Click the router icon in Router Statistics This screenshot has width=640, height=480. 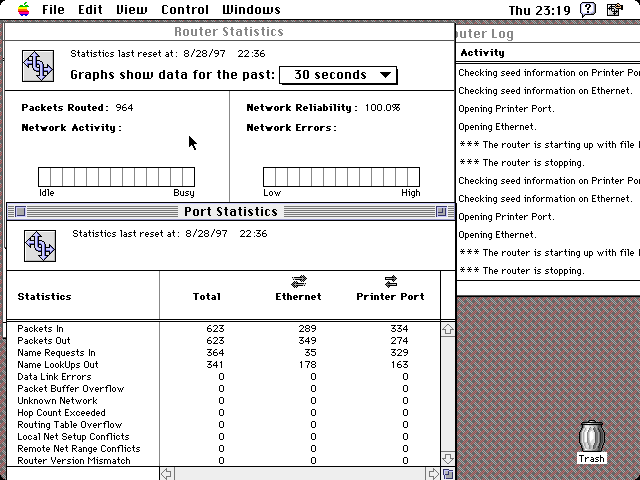(x=38, y=66)
